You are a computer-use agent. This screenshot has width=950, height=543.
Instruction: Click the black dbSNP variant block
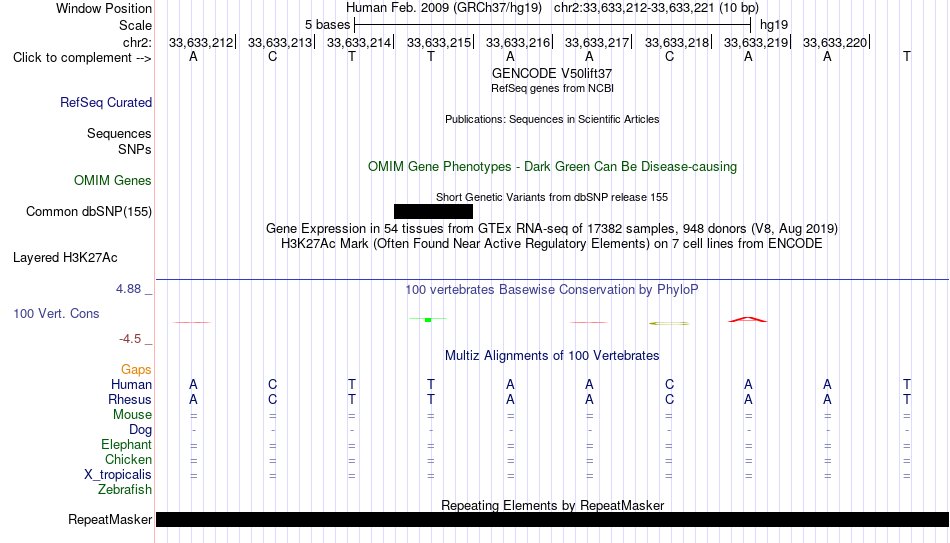(433, 212)
